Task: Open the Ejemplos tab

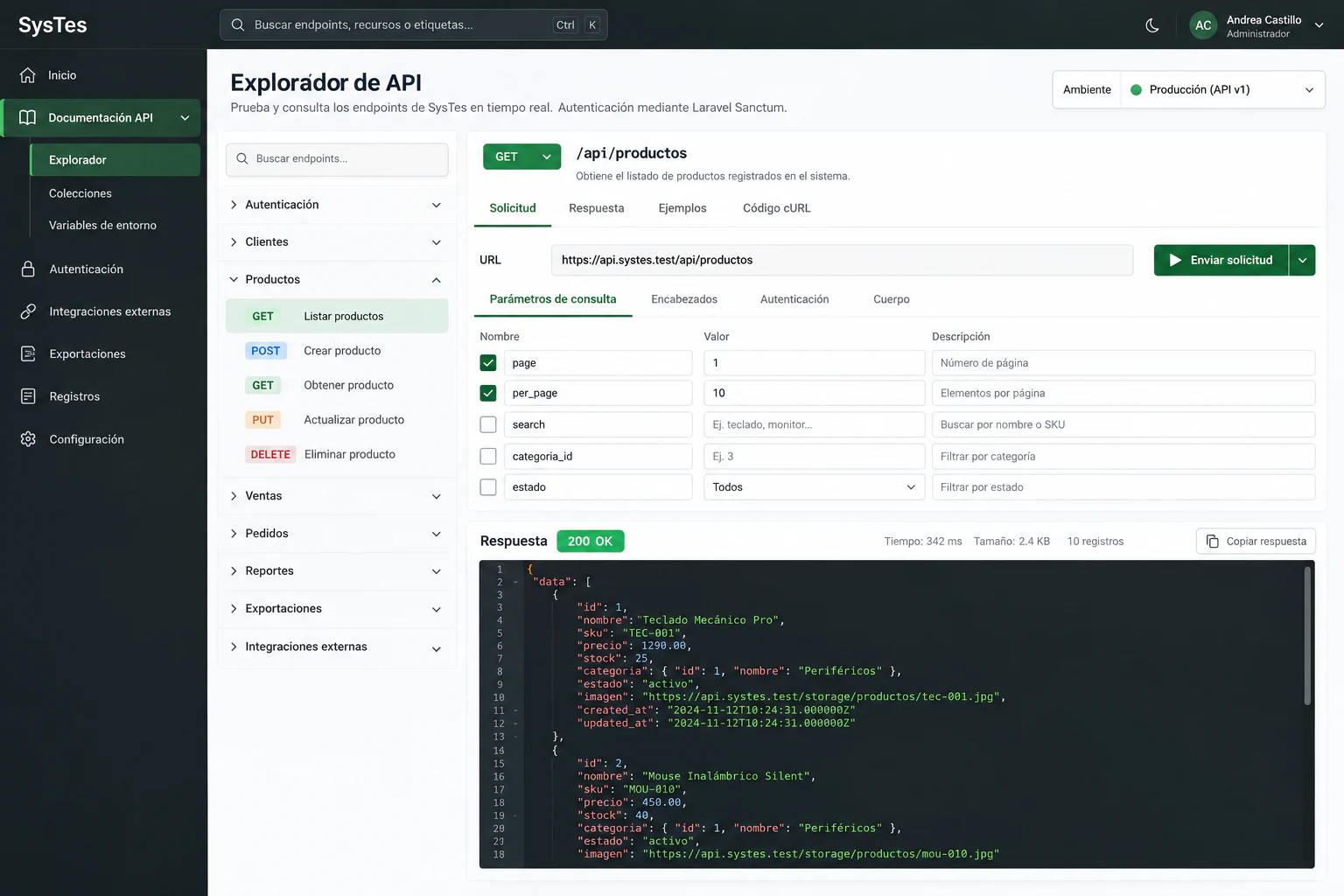Action: click(682, 208)
